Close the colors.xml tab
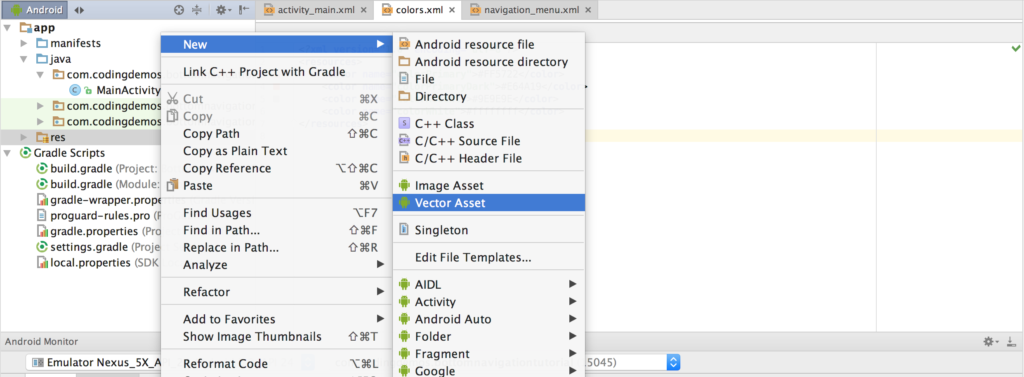The width and height of the screenshot is (1024, 377). [451, 10]
